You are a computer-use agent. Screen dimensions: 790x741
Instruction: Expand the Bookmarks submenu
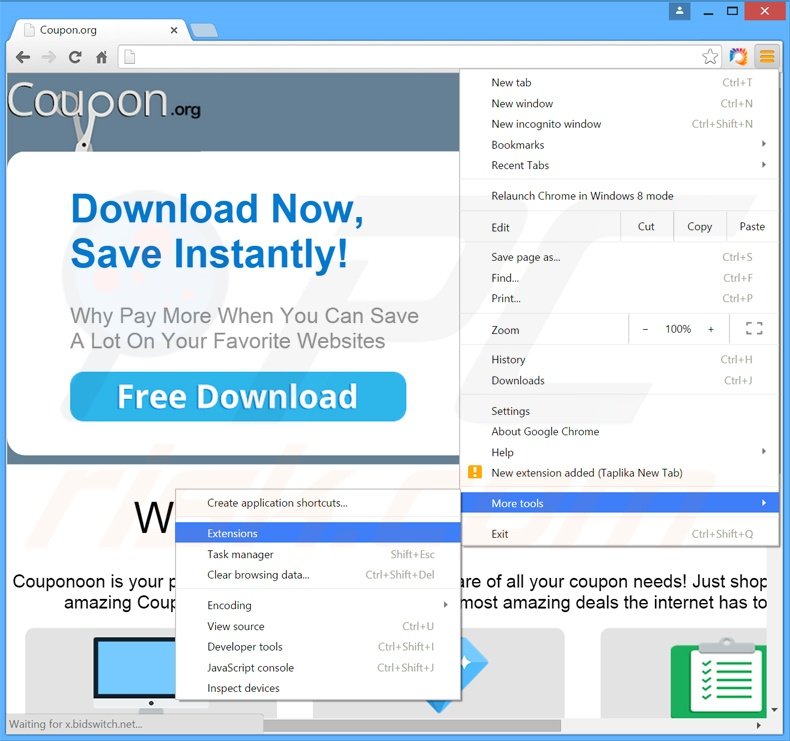tap(620, 145)
